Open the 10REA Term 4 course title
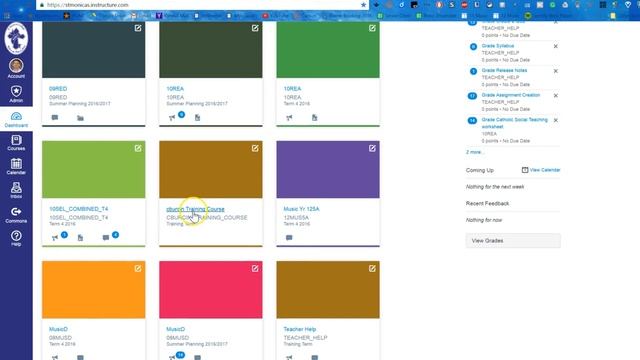 click(x=292, y=89)
